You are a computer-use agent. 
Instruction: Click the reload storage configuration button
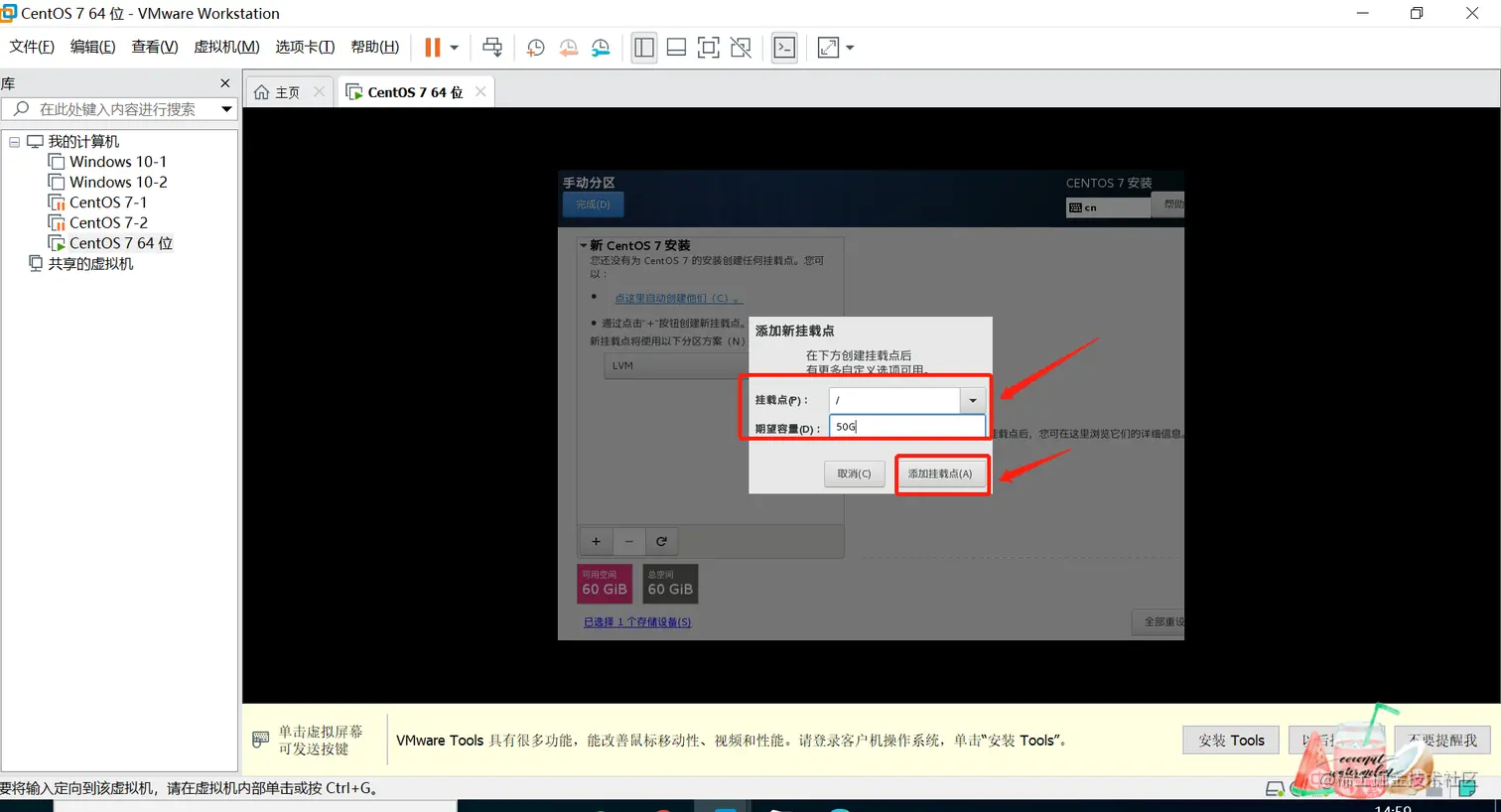click(x=661, y=541)
